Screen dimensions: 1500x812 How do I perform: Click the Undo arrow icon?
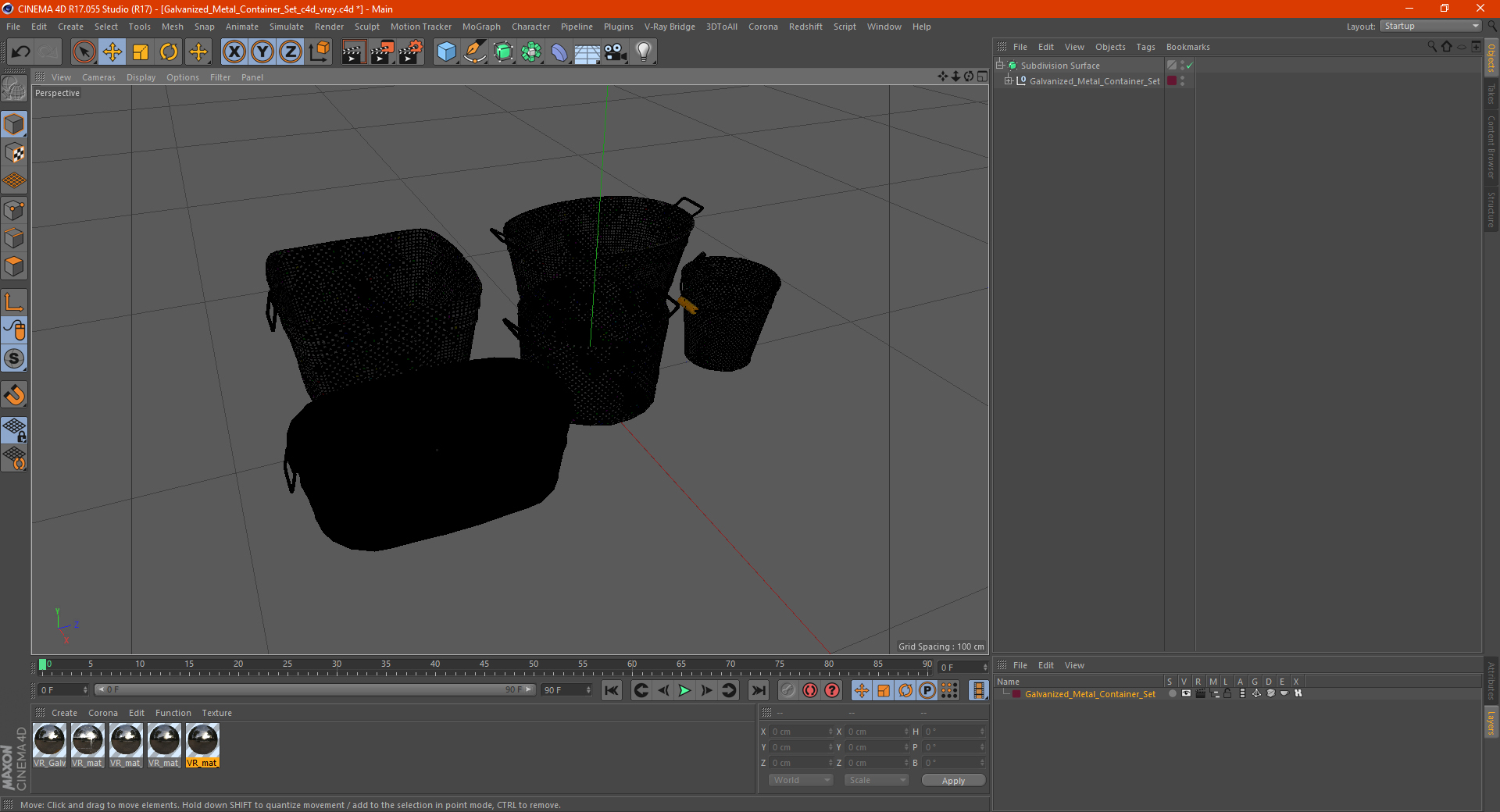point(21,52)
